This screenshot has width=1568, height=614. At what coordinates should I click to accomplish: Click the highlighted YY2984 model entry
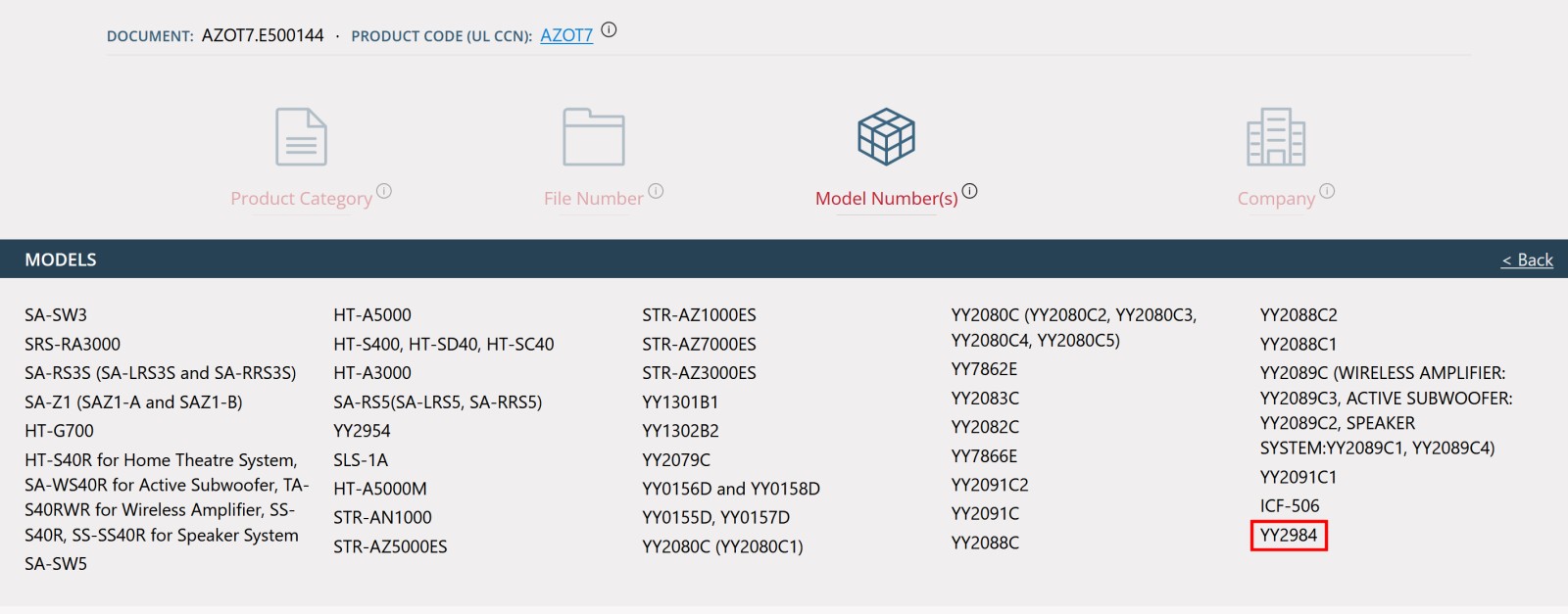point(1289,536)
